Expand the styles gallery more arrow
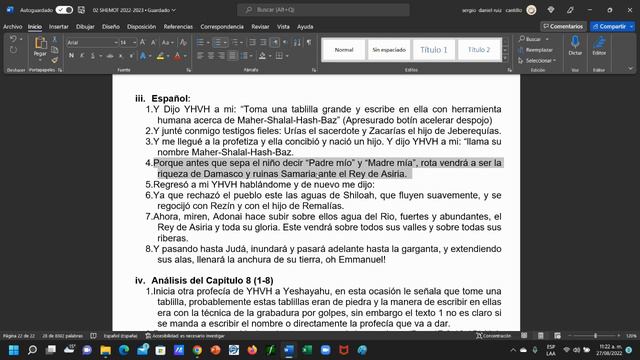This screenshot has height=360, width=640. (506, 59)
